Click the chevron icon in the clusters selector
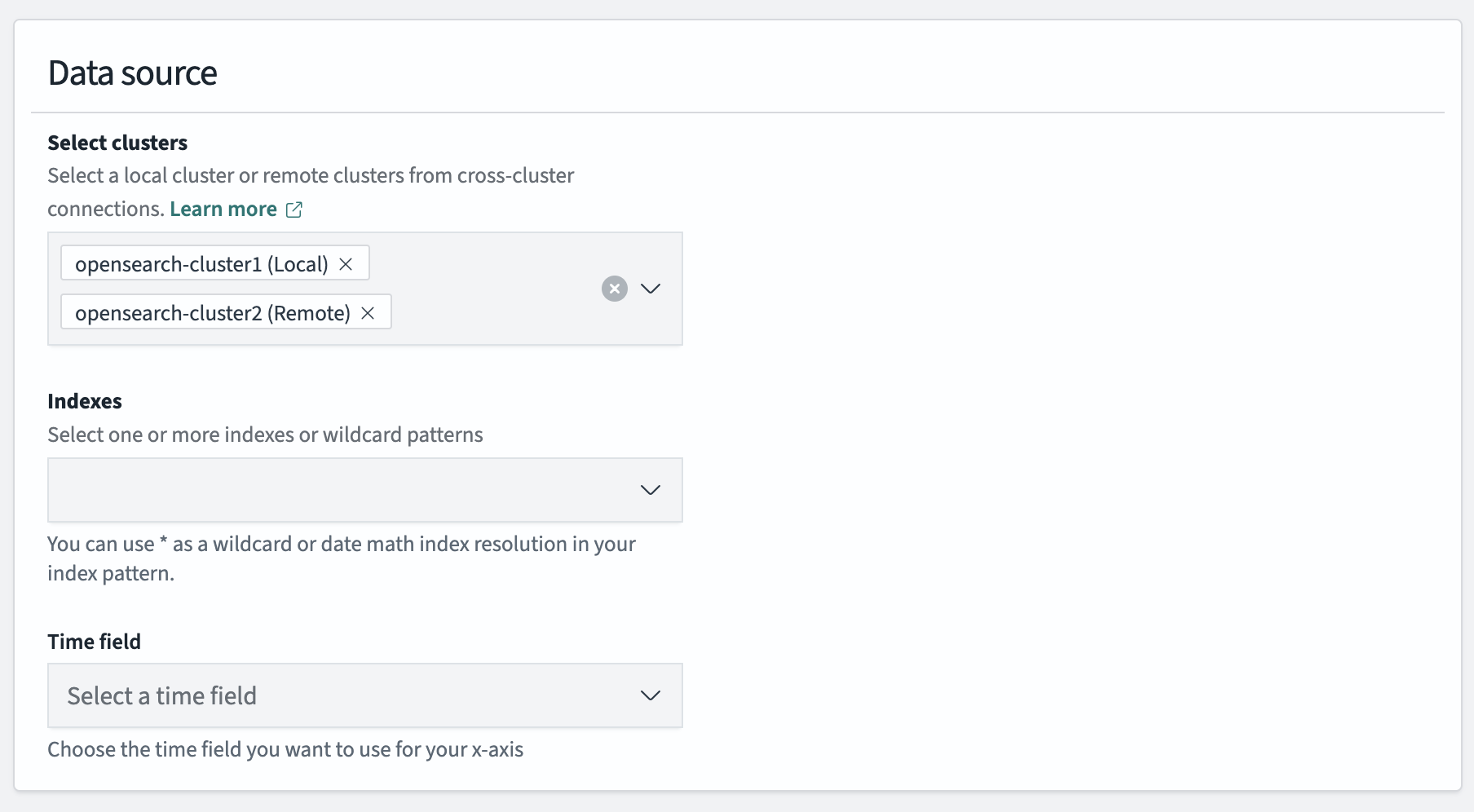 pyautogui.click(x=651, y=289)
